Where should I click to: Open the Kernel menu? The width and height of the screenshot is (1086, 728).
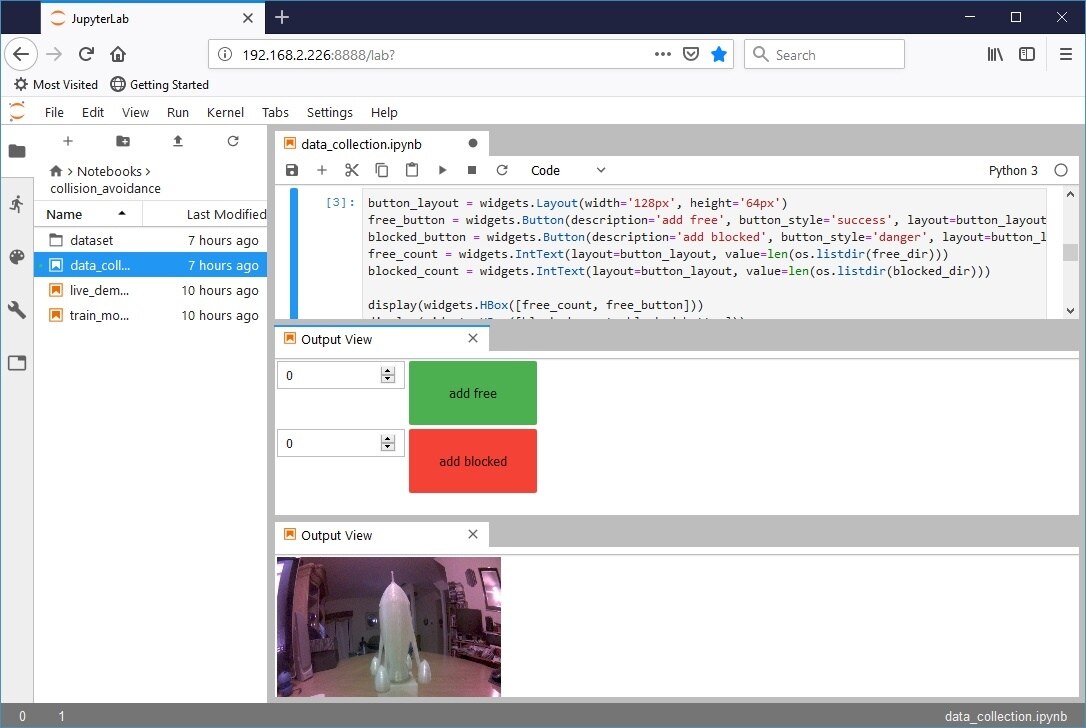point(225,113)
